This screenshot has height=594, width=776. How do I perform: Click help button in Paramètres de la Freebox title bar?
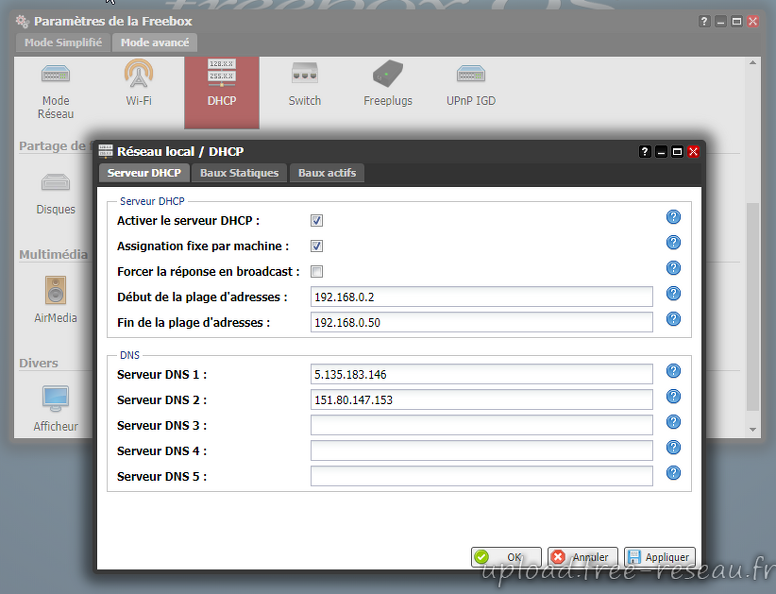click(704, 21)
